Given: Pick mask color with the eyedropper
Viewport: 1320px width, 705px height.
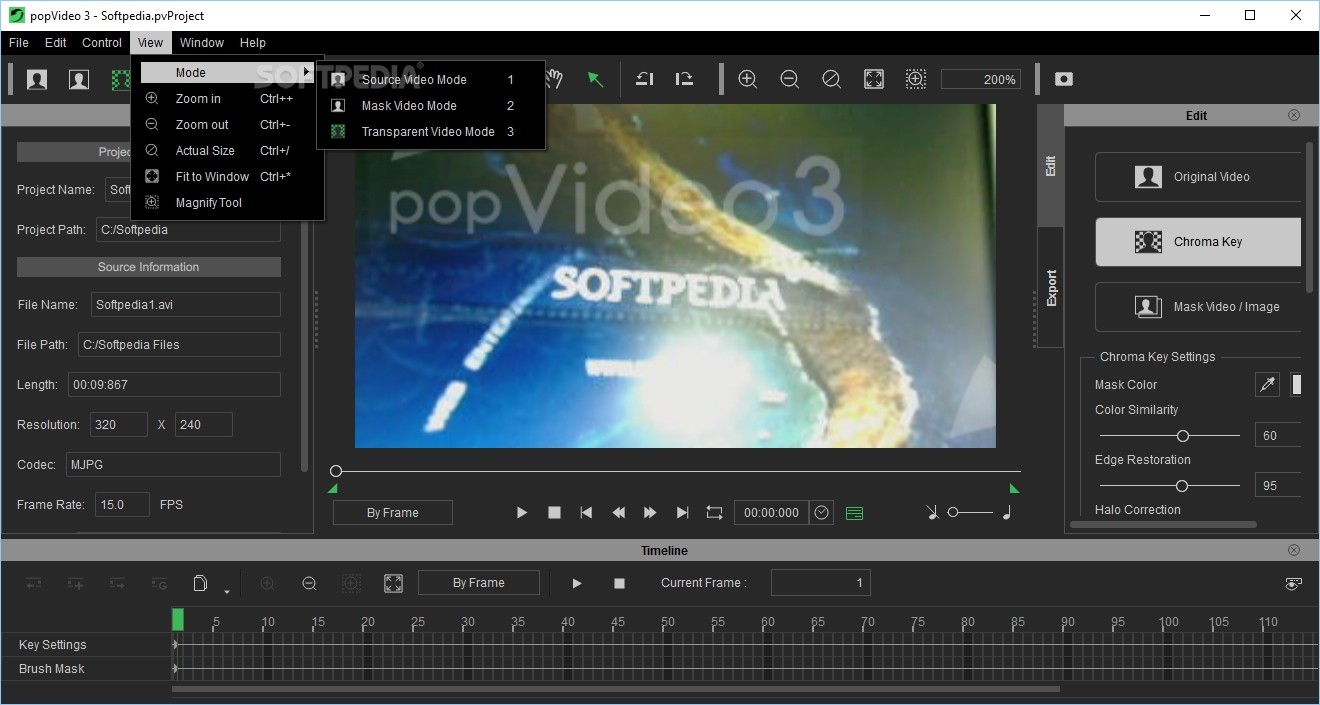Looking at the screenshot, I should 1268,385.
